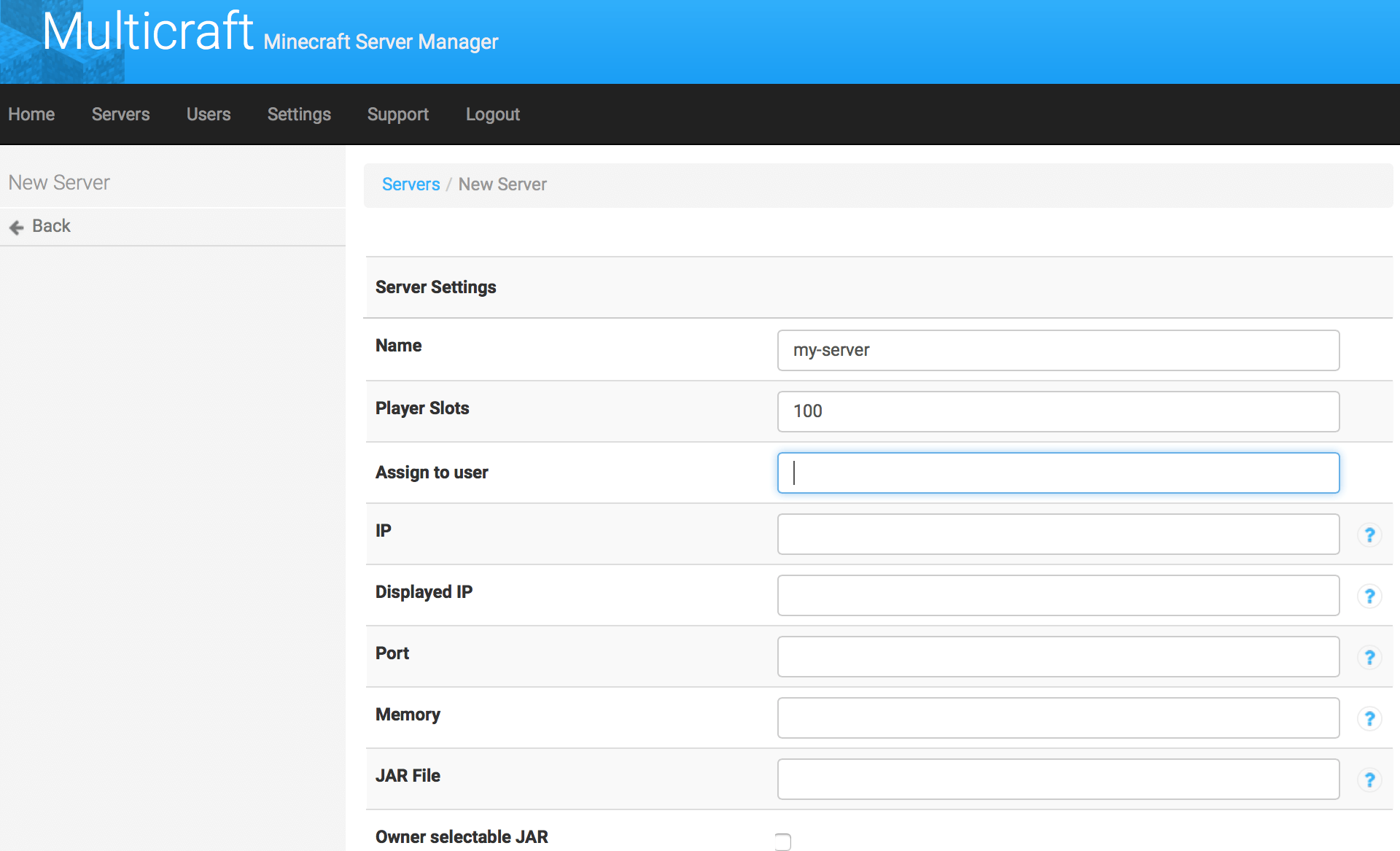The height and width of the screenshot is (851, 1400).
Task: Click the JAR File label text
Action: tap(408, 776)
